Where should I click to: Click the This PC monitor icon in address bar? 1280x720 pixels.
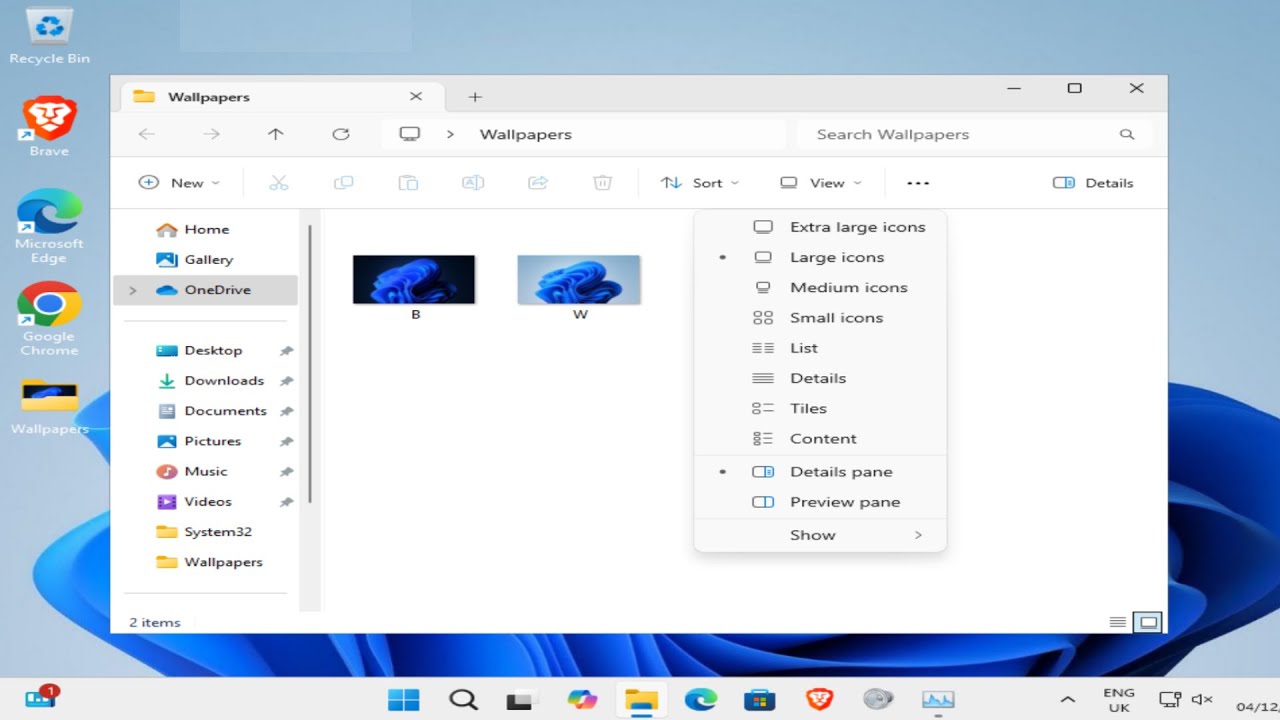[409, 134]
